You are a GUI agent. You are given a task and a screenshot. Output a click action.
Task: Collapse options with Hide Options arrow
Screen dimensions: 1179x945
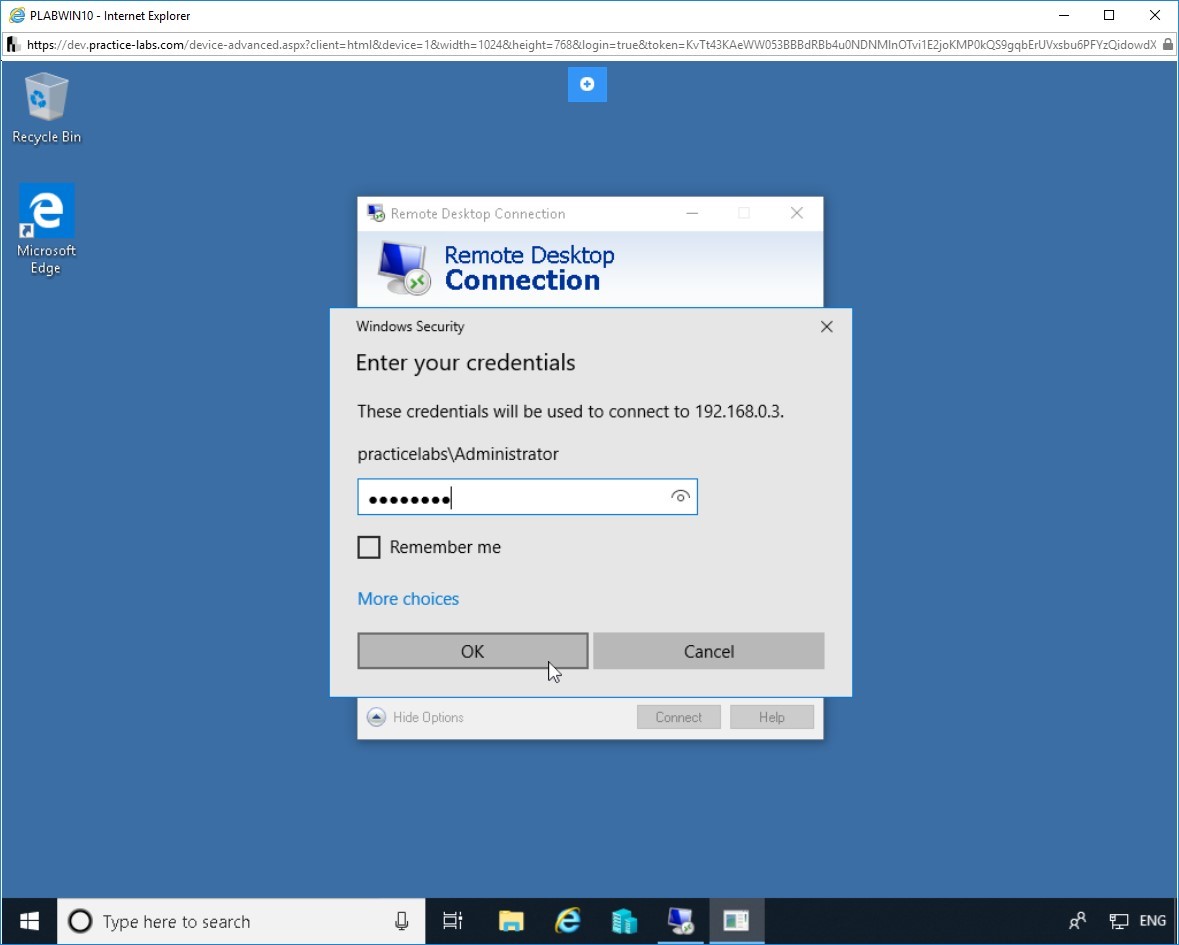coord(376,717)
